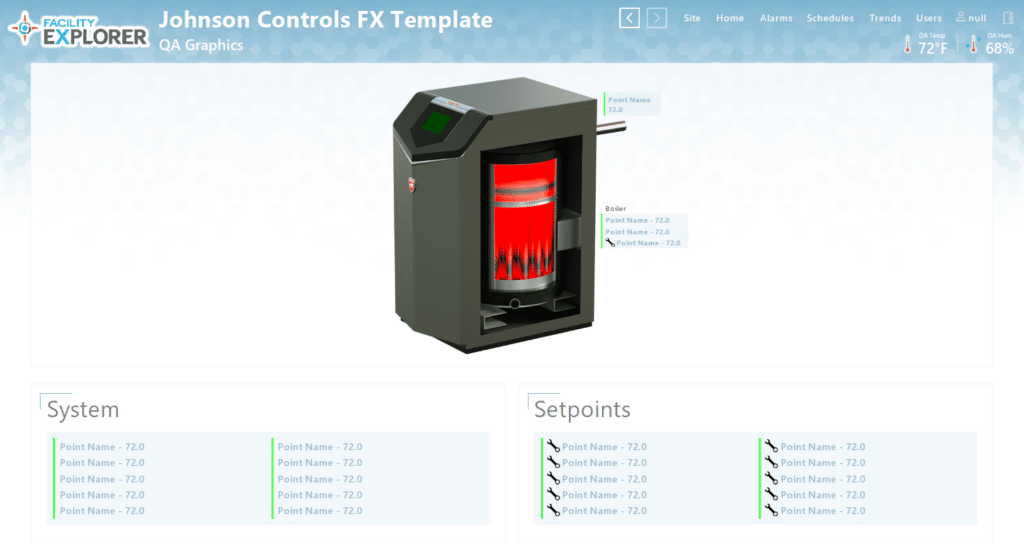Click the green display screen on boiler
Viewport: 1024px width, 556px height.
click(x=436, y=122)
